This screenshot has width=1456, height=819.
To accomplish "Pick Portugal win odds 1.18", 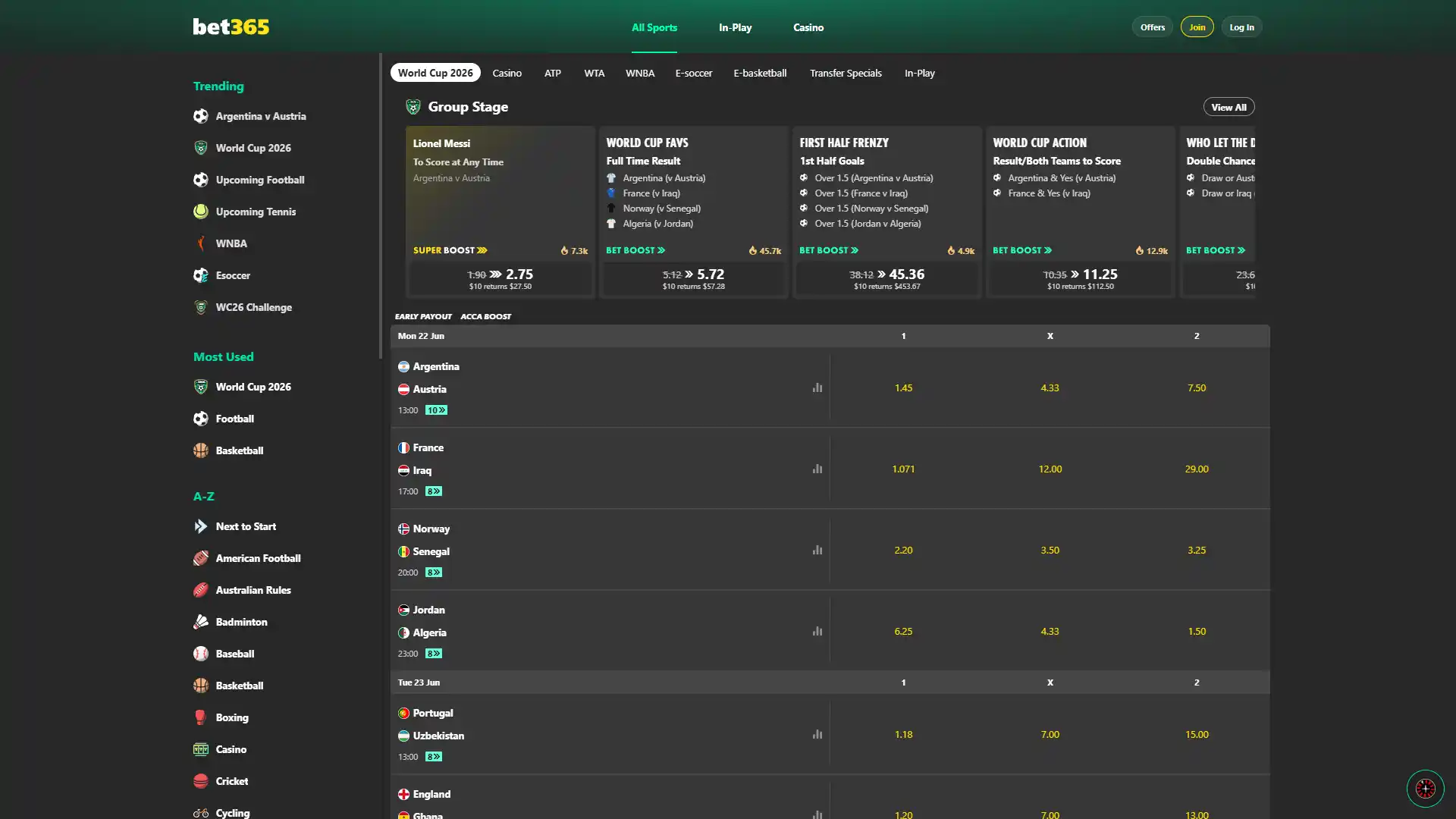I will coord(903,734).
